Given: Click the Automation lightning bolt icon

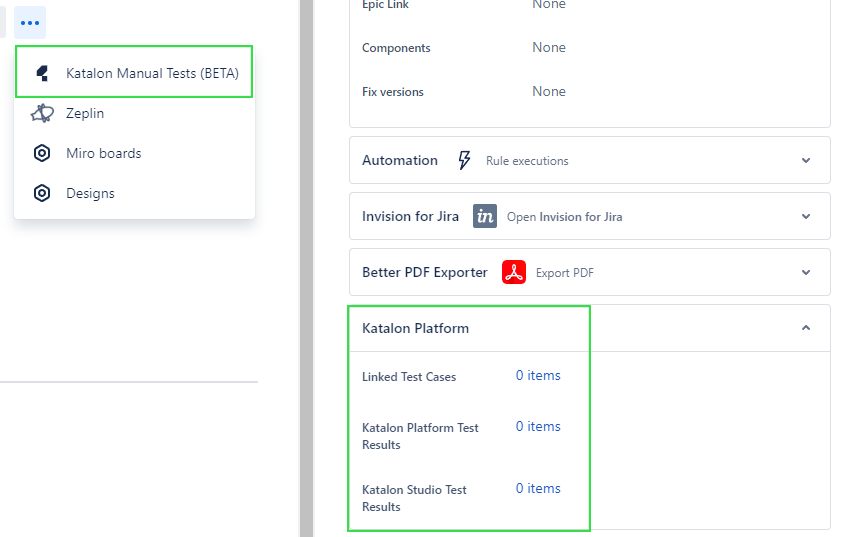Looking at the screenshot, I should (464, 160).
